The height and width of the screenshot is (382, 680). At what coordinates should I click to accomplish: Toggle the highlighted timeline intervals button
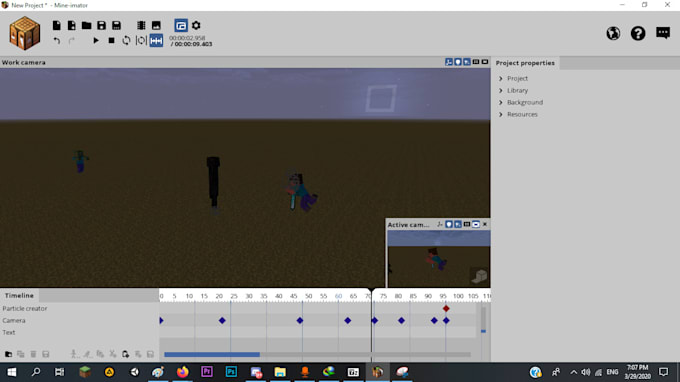pos(156,41)
